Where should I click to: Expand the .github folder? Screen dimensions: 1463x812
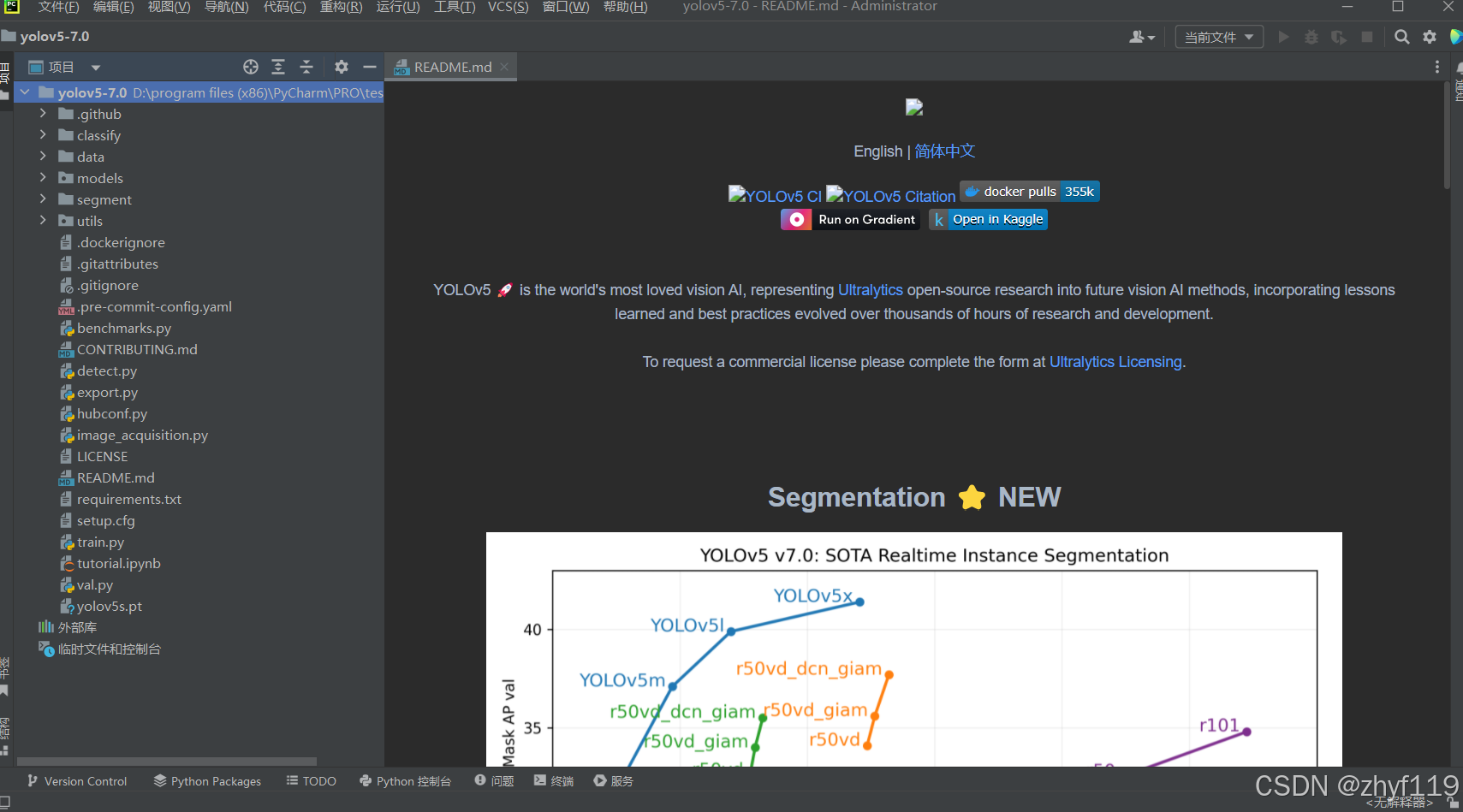coord(43,114)
